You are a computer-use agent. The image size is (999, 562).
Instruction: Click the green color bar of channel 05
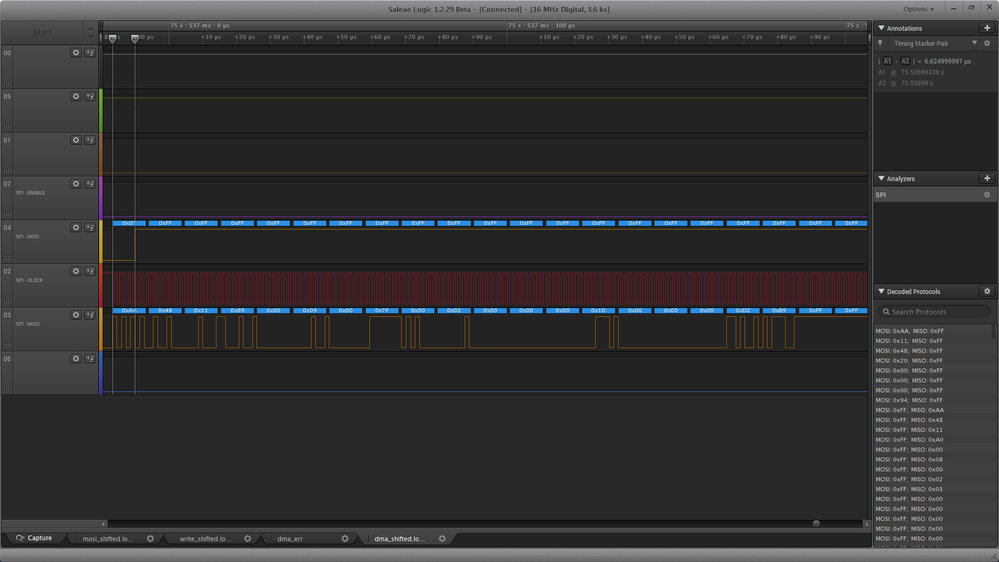click(x=101, y=110)
